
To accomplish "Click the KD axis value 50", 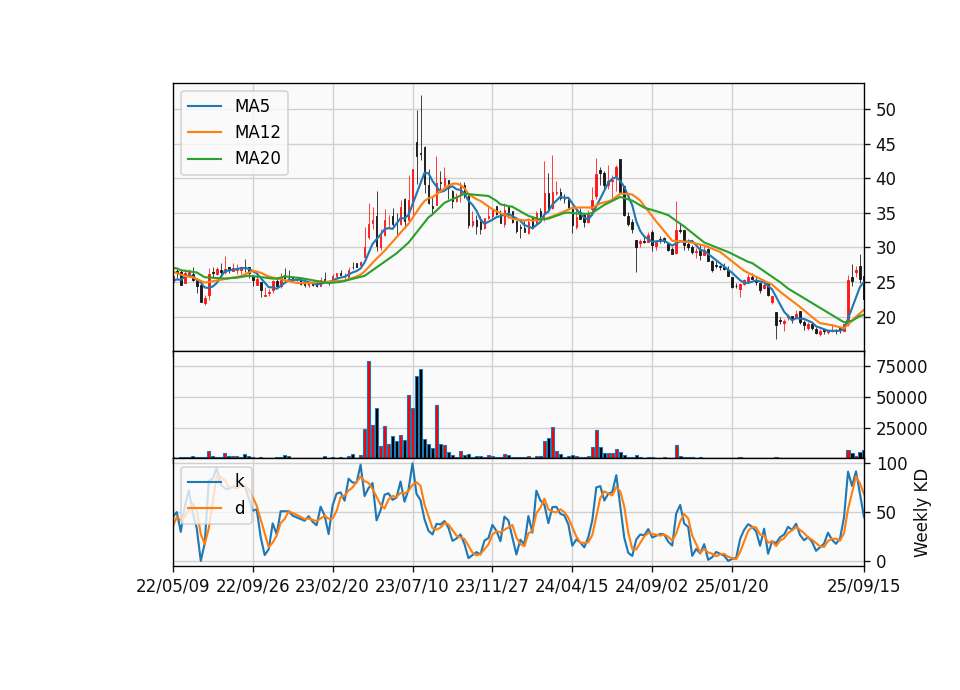I will (885, 513).
